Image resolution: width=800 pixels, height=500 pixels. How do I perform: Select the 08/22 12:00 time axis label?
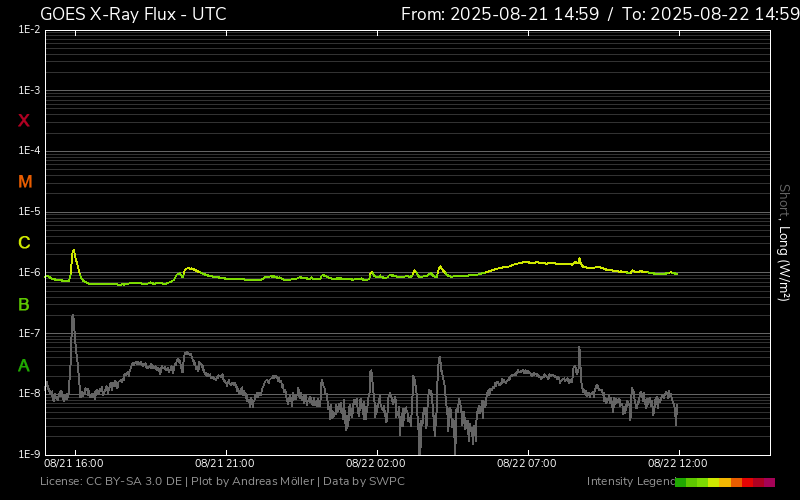pos(677,464)
